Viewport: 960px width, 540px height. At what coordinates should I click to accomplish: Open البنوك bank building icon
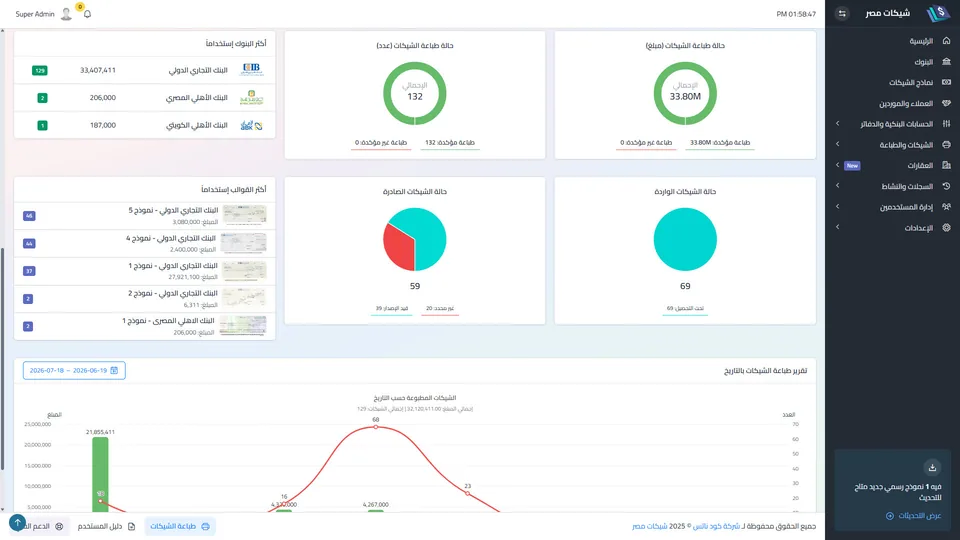(x=946, y=62)
